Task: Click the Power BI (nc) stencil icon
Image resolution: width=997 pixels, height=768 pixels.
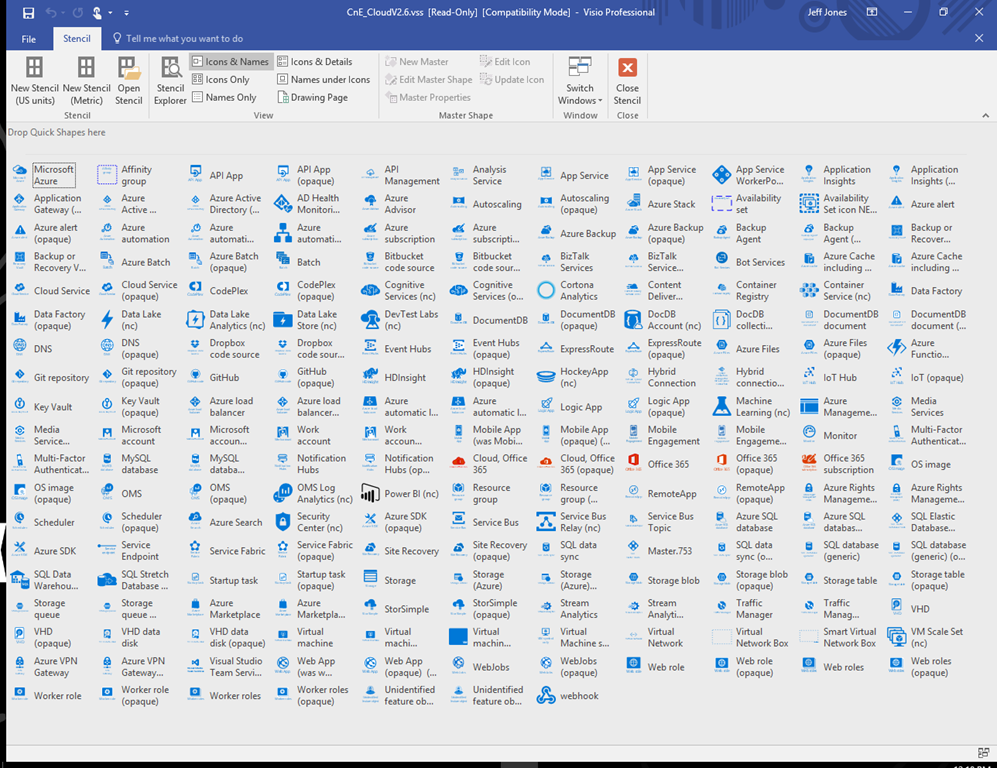Action: 370,494
